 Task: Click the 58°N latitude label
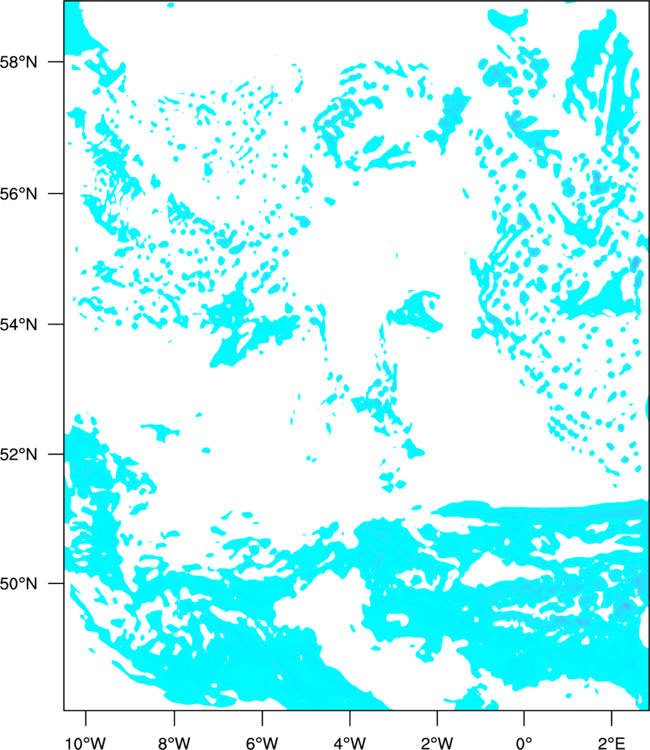(18, 62)
